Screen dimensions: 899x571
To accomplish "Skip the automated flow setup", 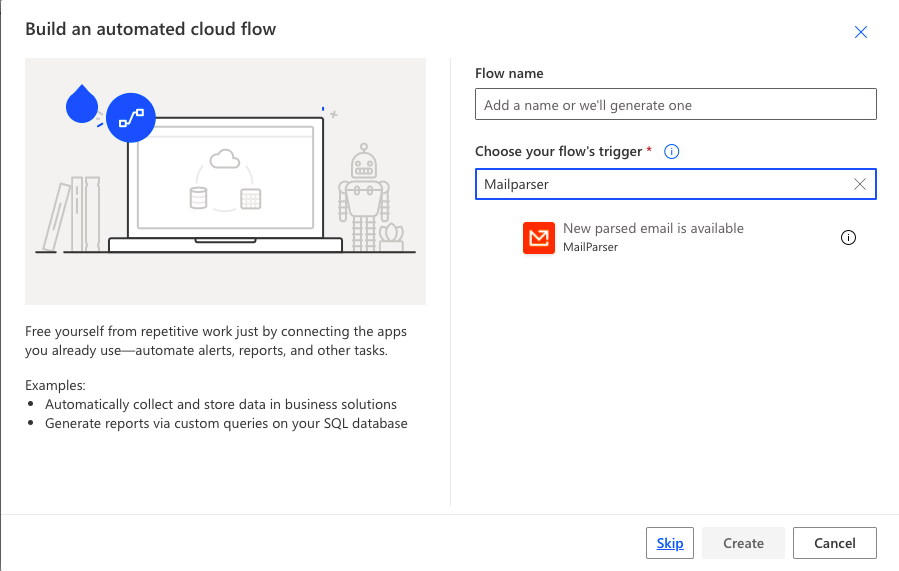I will click(x=670, y=543).
